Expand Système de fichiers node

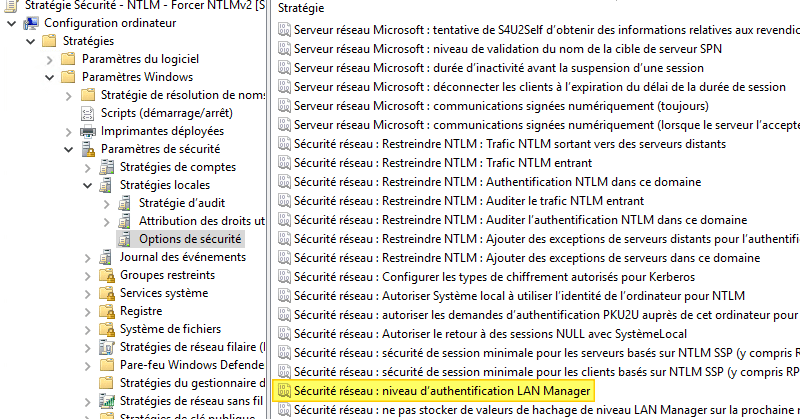coord(87,330)
